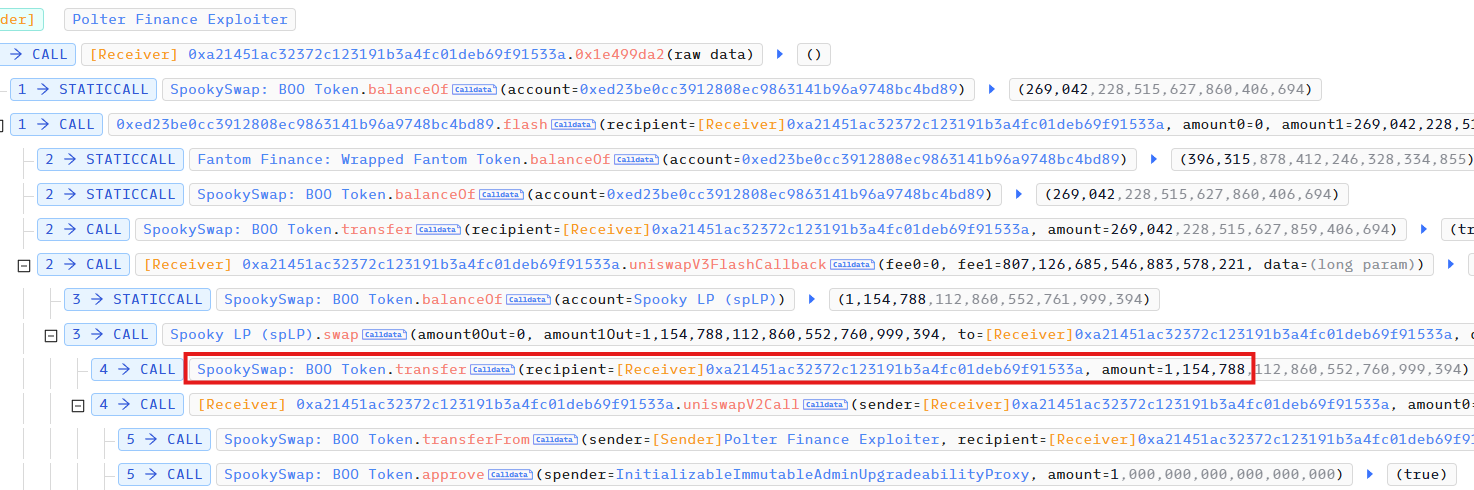This screenshot has width=1474, height=490.
Task: Expand return arrow after account=Spooky LP (spLP)
Action: (x=813, y=299)
